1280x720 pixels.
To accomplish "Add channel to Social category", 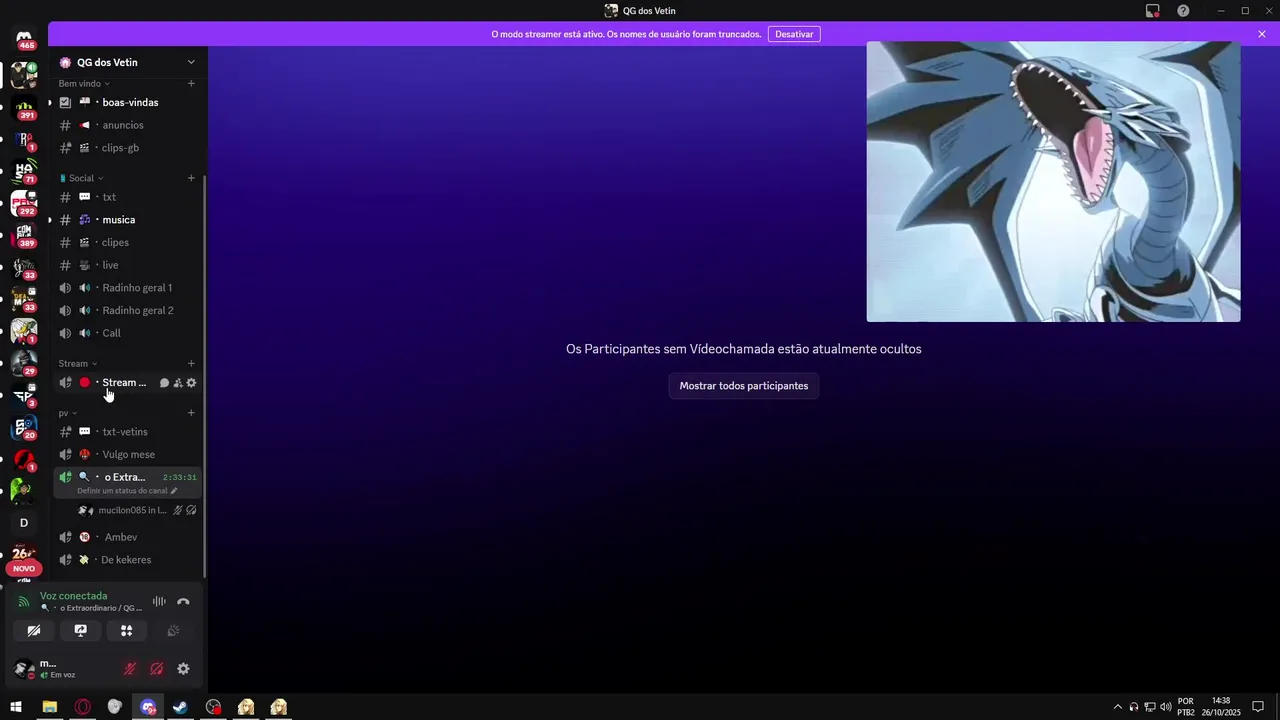I will [x=191, y=178].
